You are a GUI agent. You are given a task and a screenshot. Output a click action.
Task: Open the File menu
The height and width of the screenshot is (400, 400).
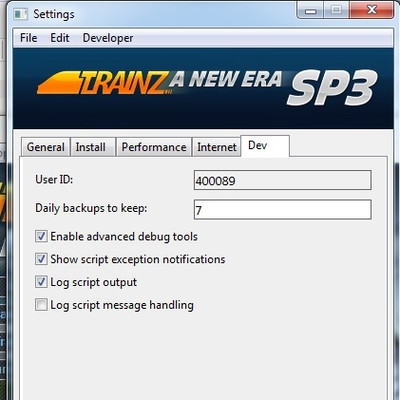pos(28,38)
